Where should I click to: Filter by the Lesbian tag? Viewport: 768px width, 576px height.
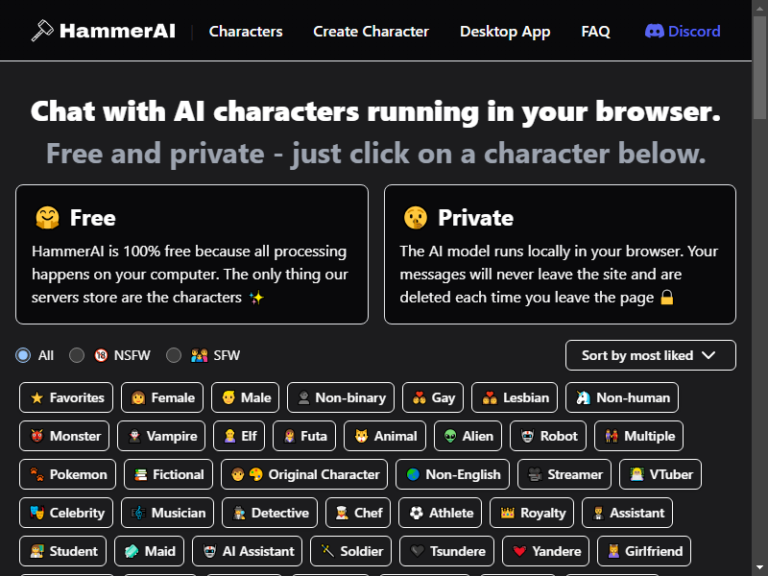[x=514, y=398]
